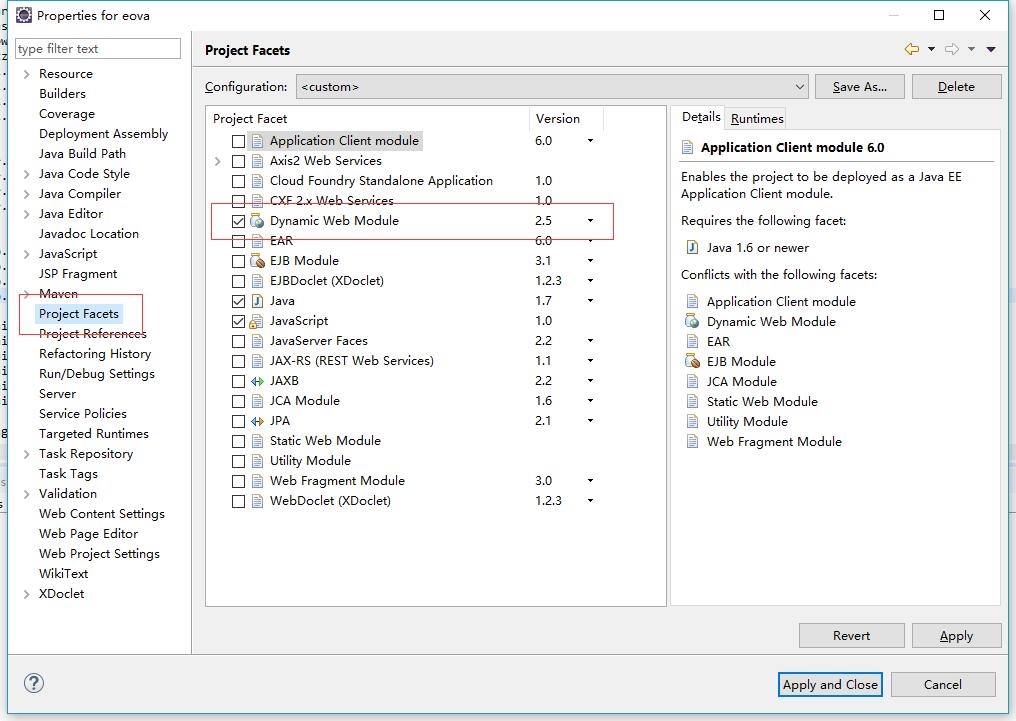This screenshot has height=721, width=1016.
Task: Enable the Static Web Module checkbox
Action: (x=237, y=441)
